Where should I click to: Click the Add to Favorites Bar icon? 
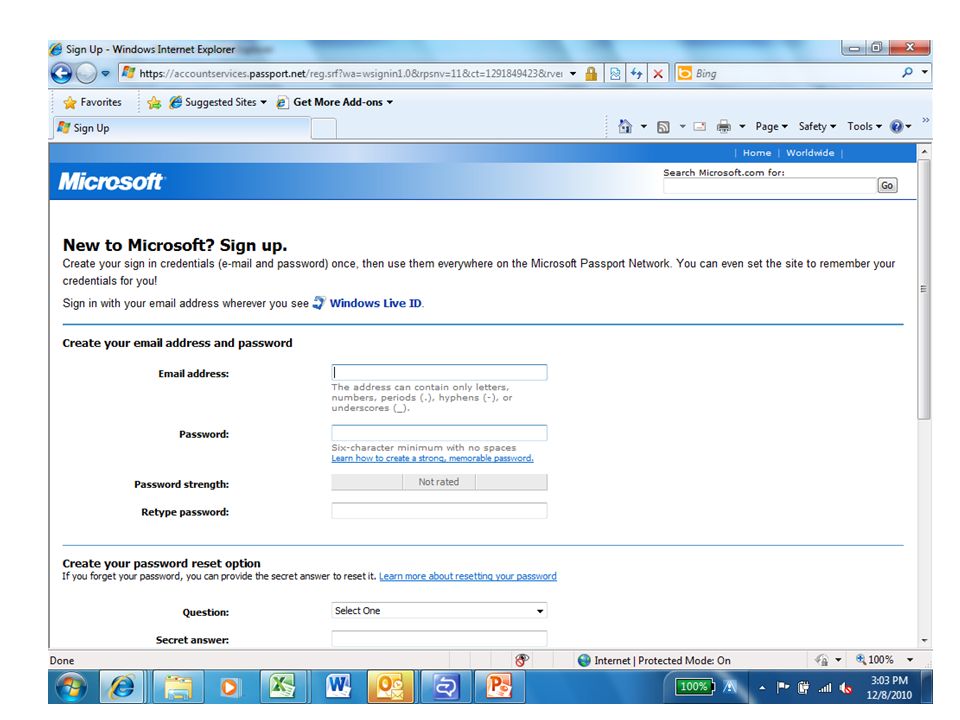point(154,102)
